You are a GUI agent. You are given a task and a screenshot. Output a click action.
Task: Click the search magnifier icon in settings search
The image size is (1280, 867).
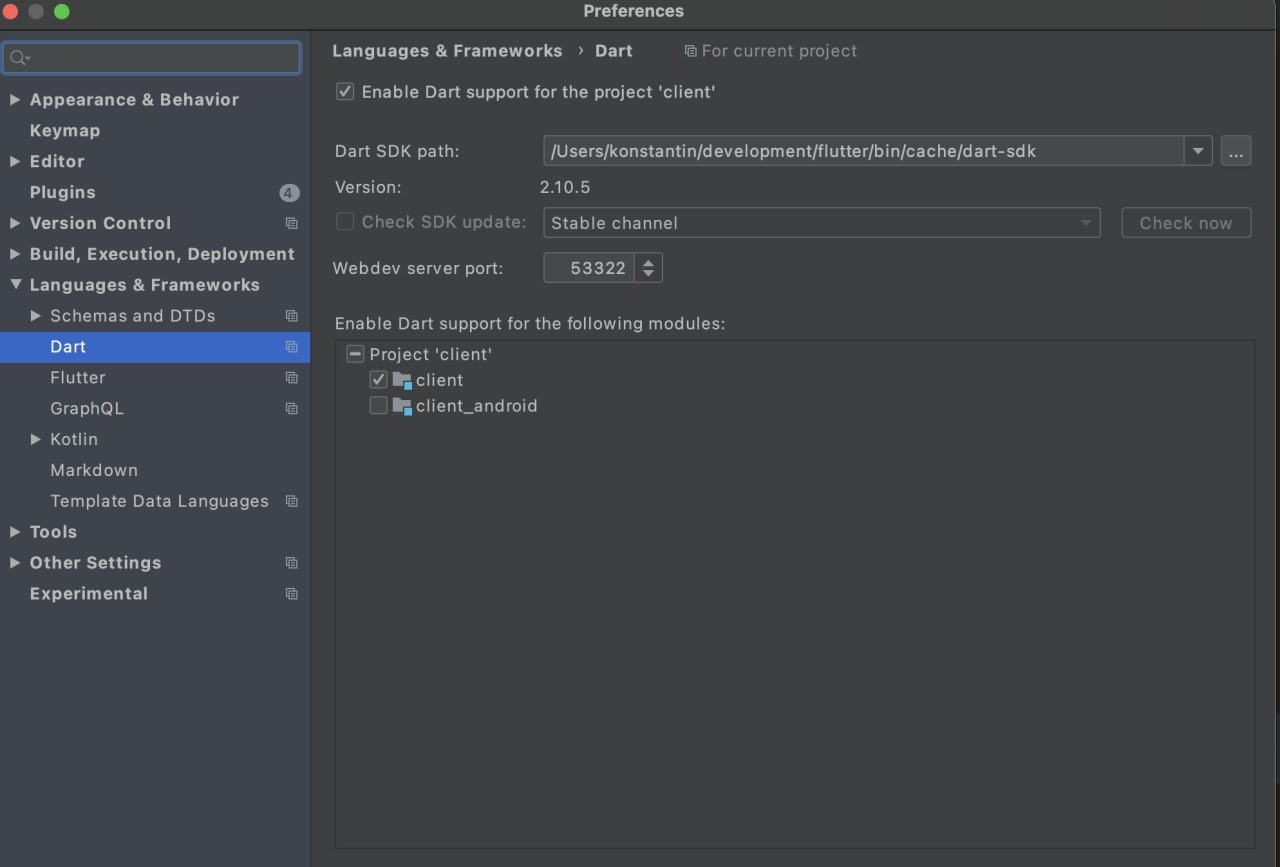click(x=19, y=58)
